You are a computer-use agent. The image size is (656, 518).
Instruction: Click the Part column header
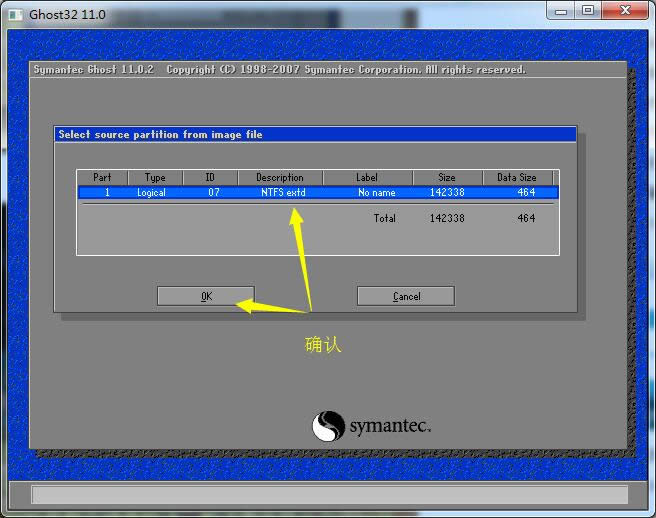102,177
